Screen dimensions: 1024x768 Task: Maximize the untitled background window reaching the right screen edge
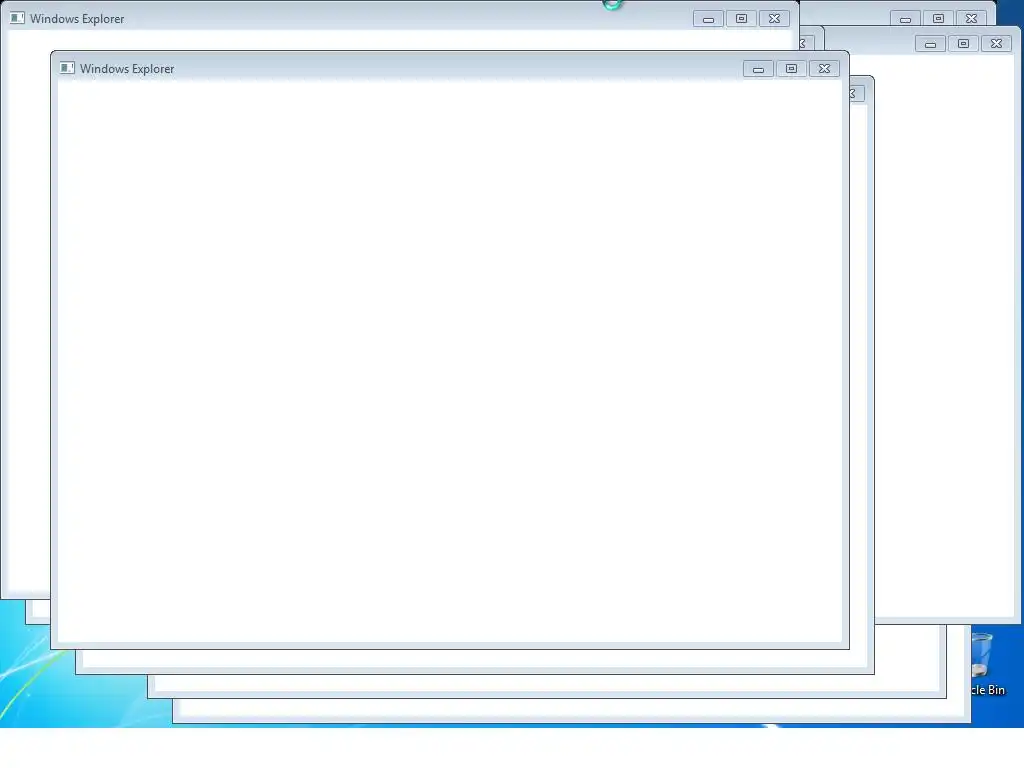[963, 44]
